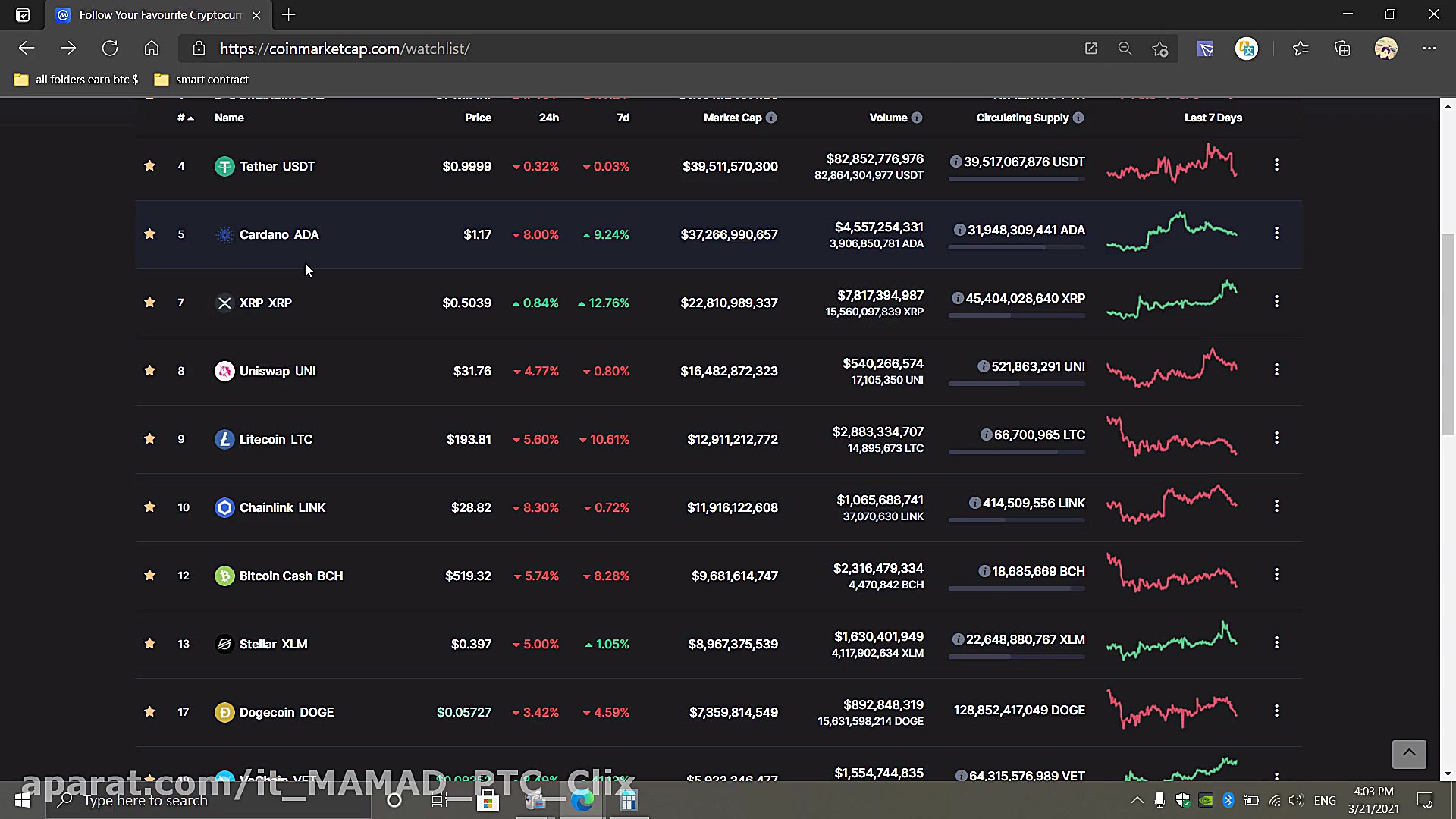Image resolution: width=1456 pixels, height=819 pixels.
Task: Click the Bitcoin Cash coin logo
Action: pos(224,576)
